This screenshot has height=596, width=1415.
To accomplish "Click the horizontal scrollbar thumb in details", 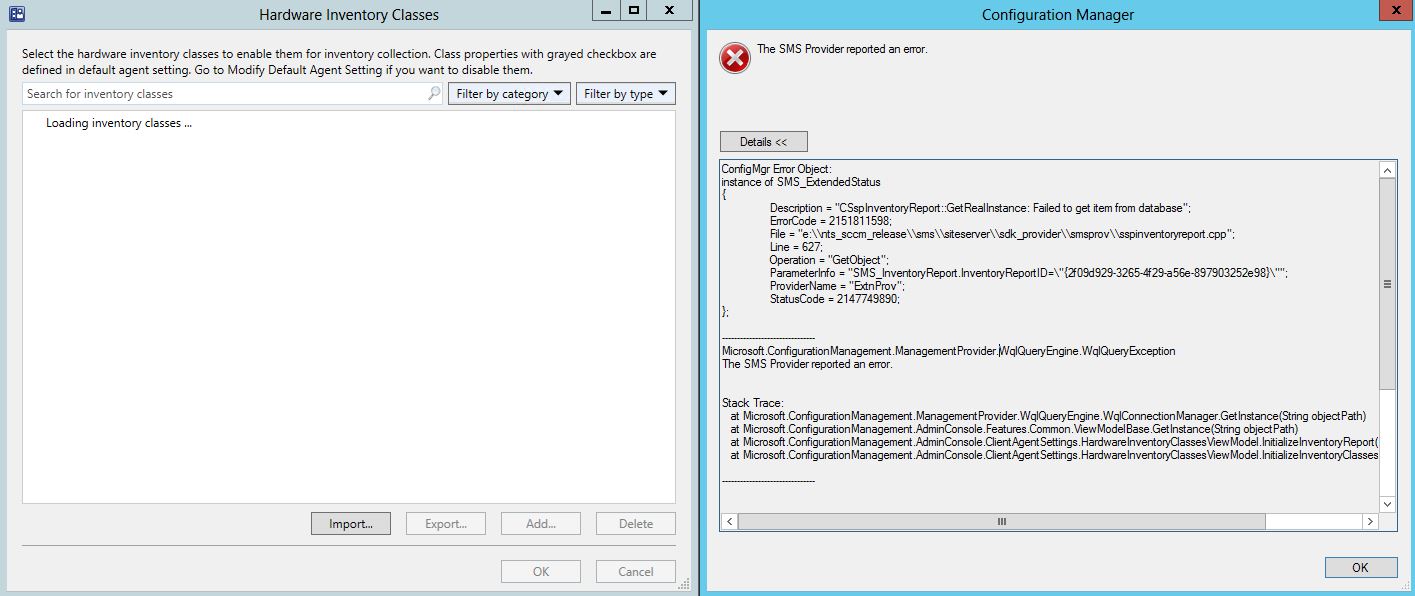I will 1002,522.
